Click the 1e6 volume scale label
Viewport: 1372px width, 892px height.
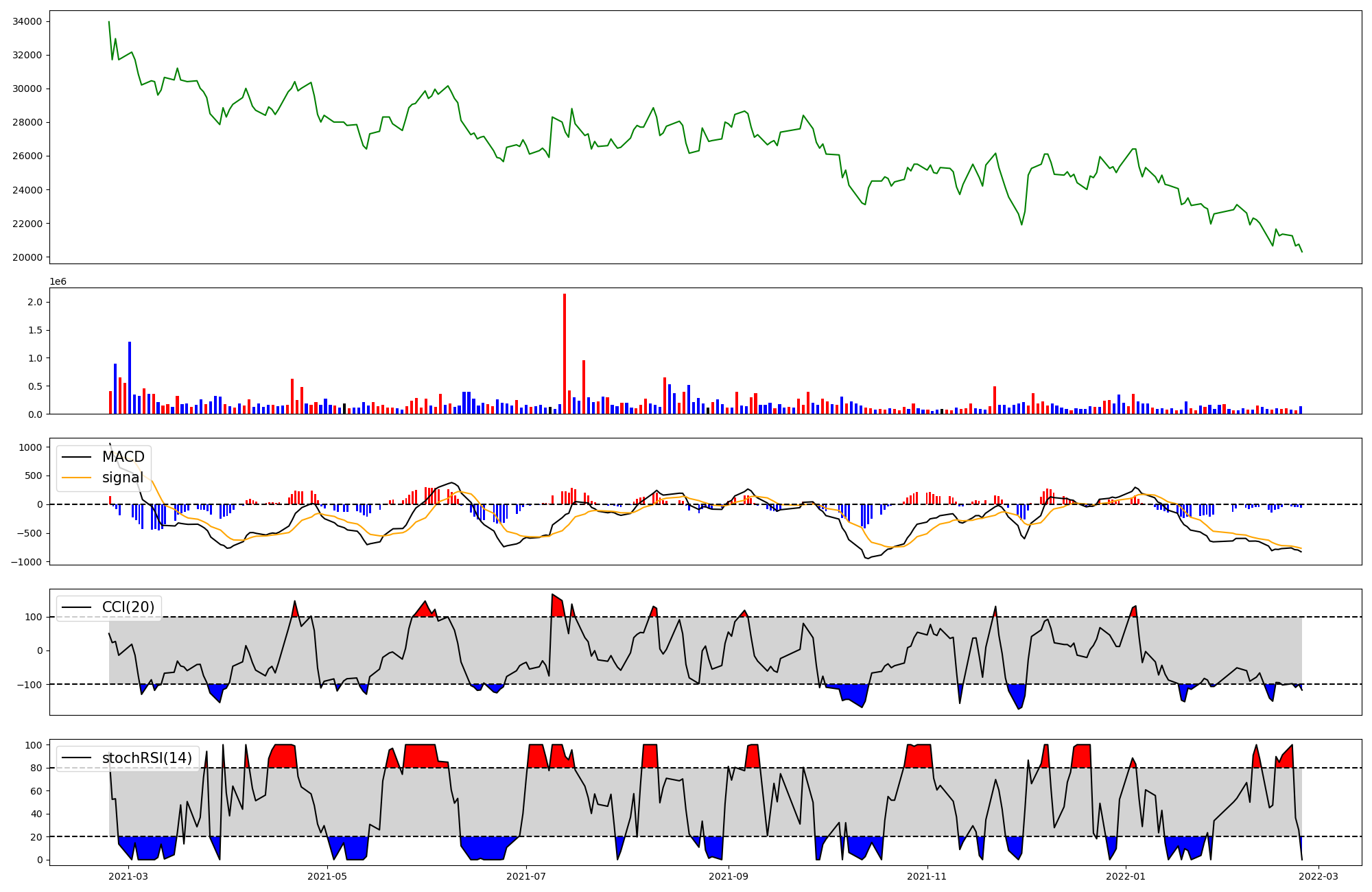[x=58, y=282]
